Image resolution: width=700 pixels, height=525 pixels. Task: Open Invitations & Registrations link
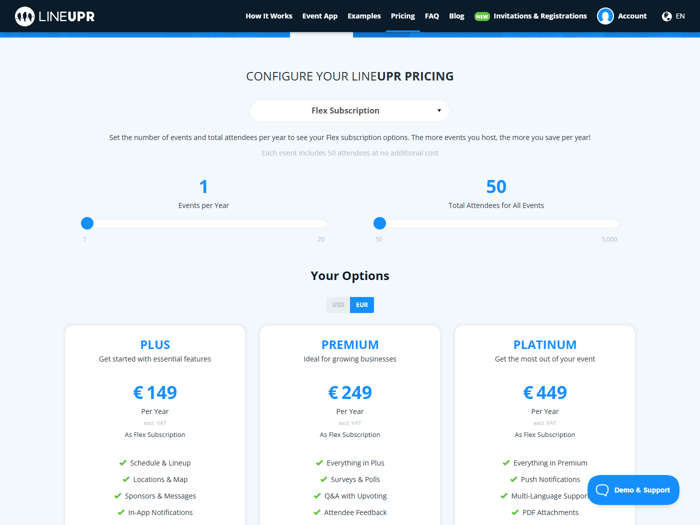click(x=540, y=16)
